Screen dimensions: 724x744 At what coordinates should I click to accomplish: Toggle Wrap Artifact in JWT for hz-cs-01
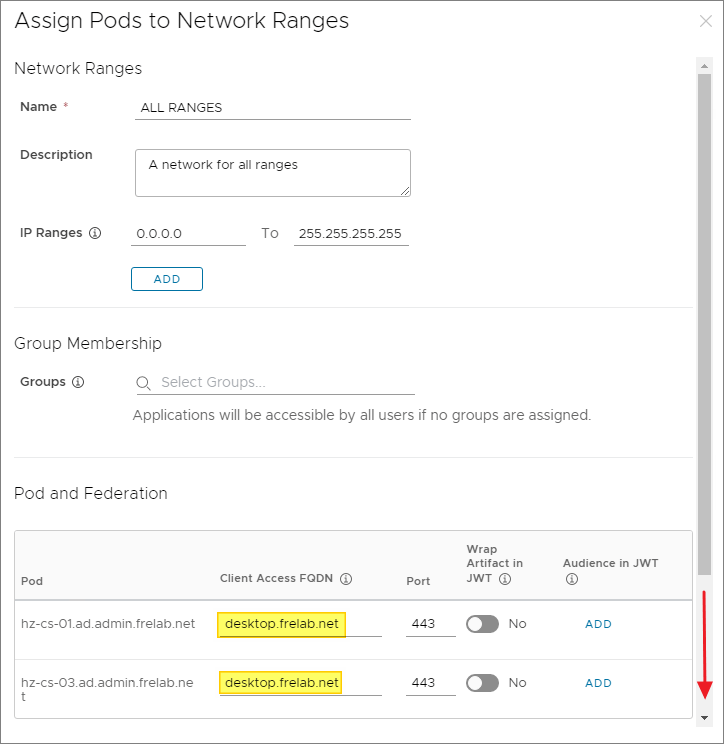[482, 624]
